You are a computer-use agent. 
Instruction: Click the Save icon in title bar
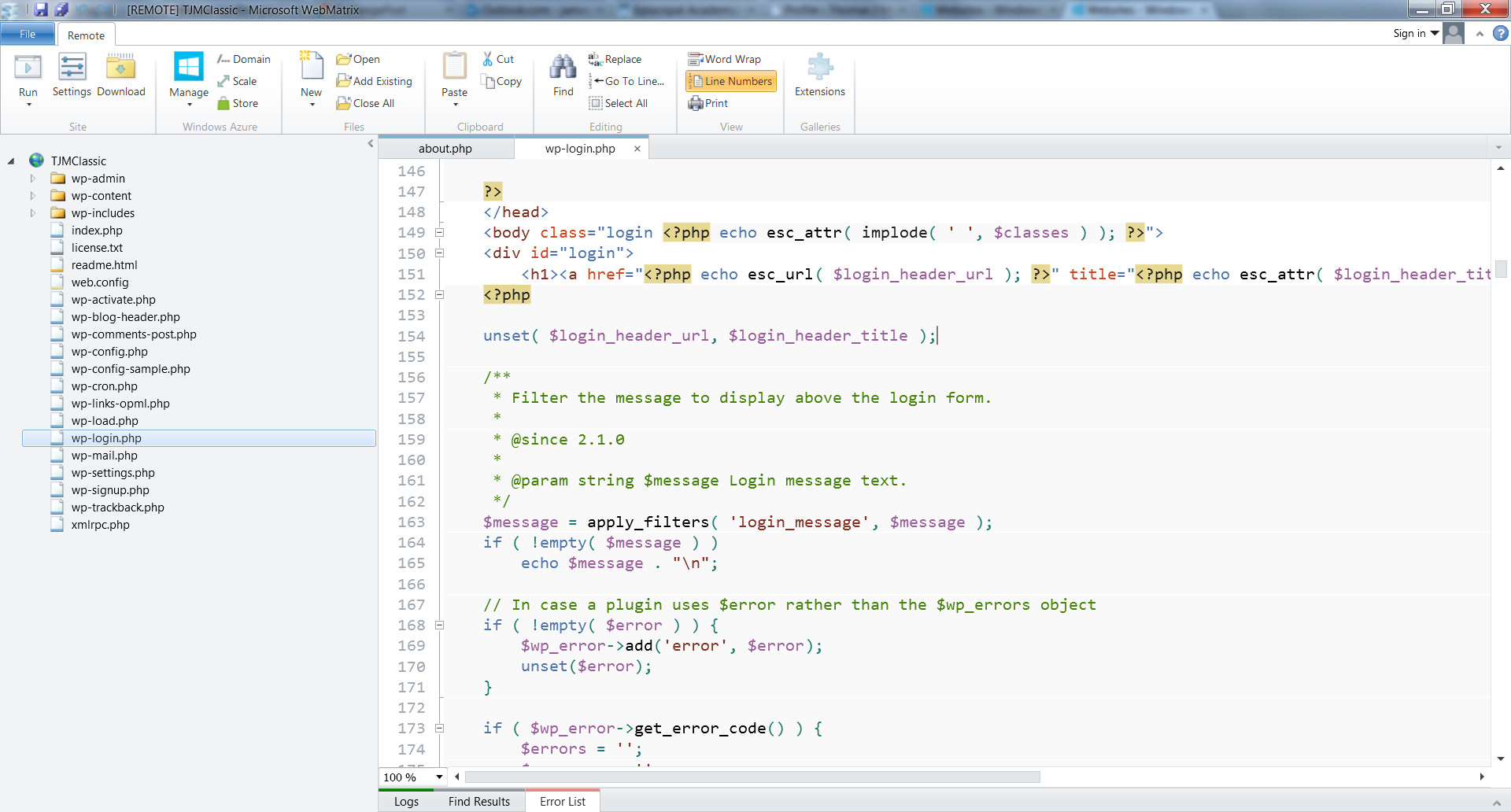[41, 10]
